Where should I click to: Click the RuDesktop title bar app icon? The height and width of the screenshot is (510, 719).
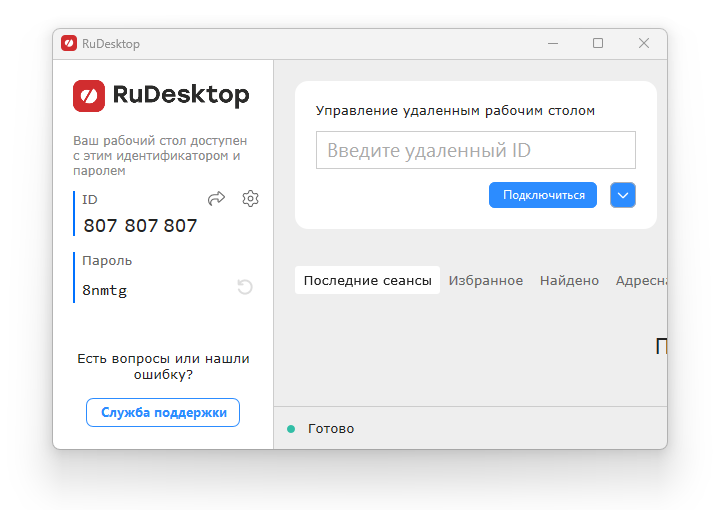click(69, 43)
